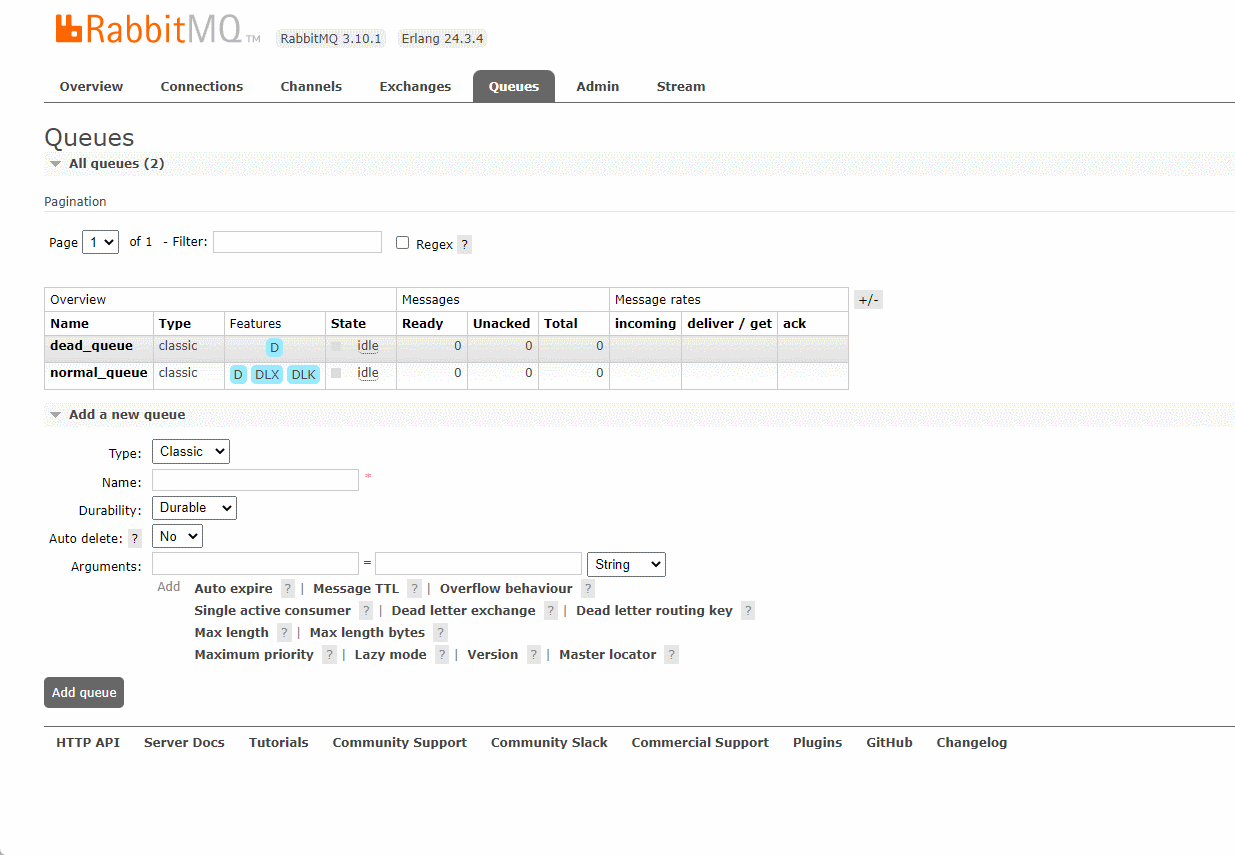The height and width of the screenshot is (855, 1235).
Task: Open the Durability dropdown
Action: click(194, 508)
